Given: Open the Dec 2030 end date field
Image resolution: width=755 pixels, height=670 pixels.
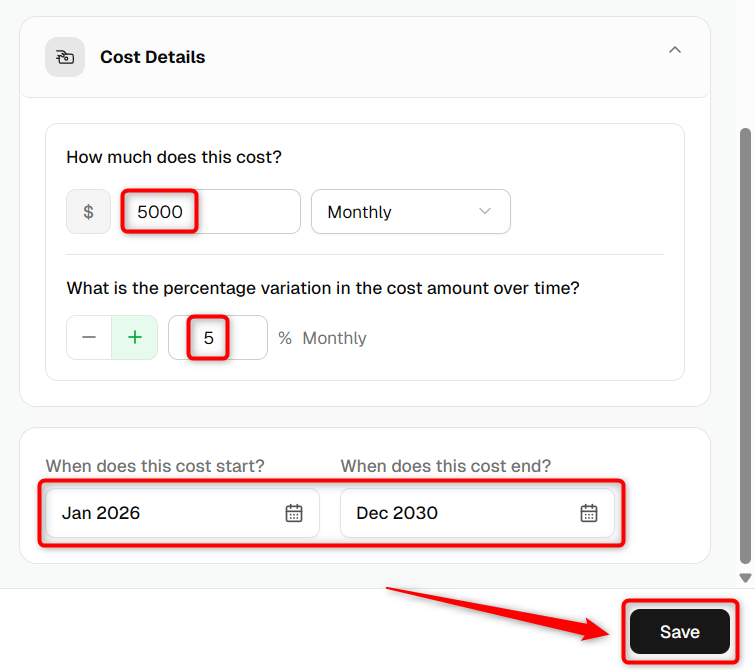Looking at the screenshot, I should (x=477, y=513).
